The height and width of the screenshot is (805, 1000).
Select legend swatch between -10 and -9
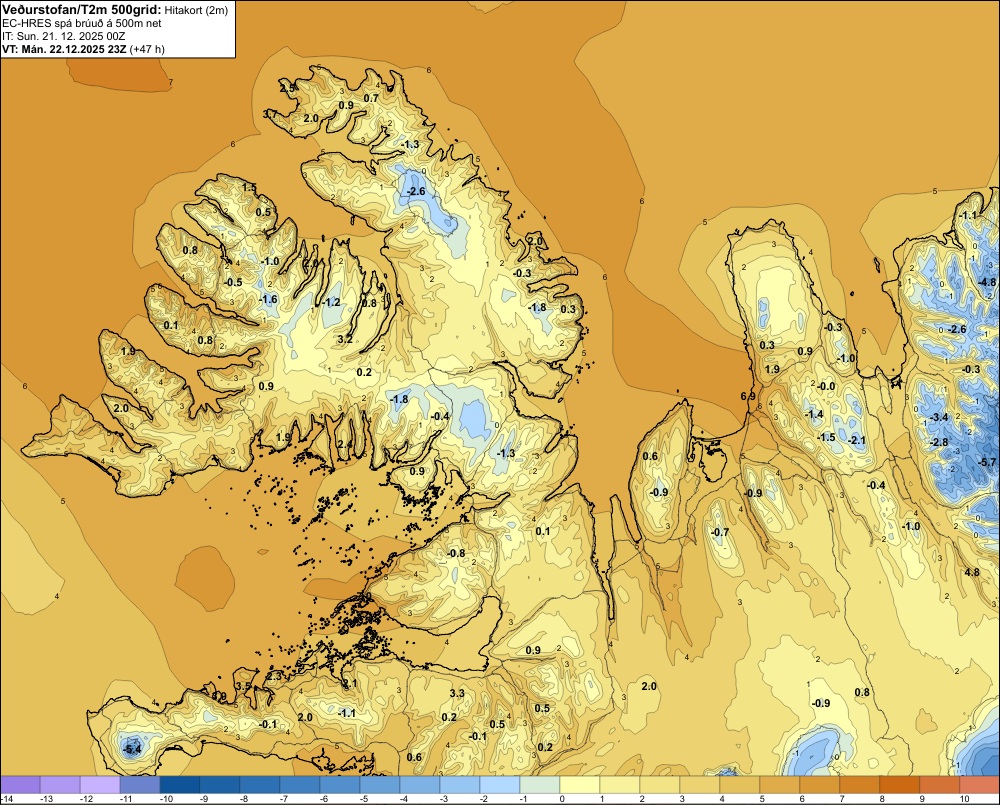click(x=180, y=785)
